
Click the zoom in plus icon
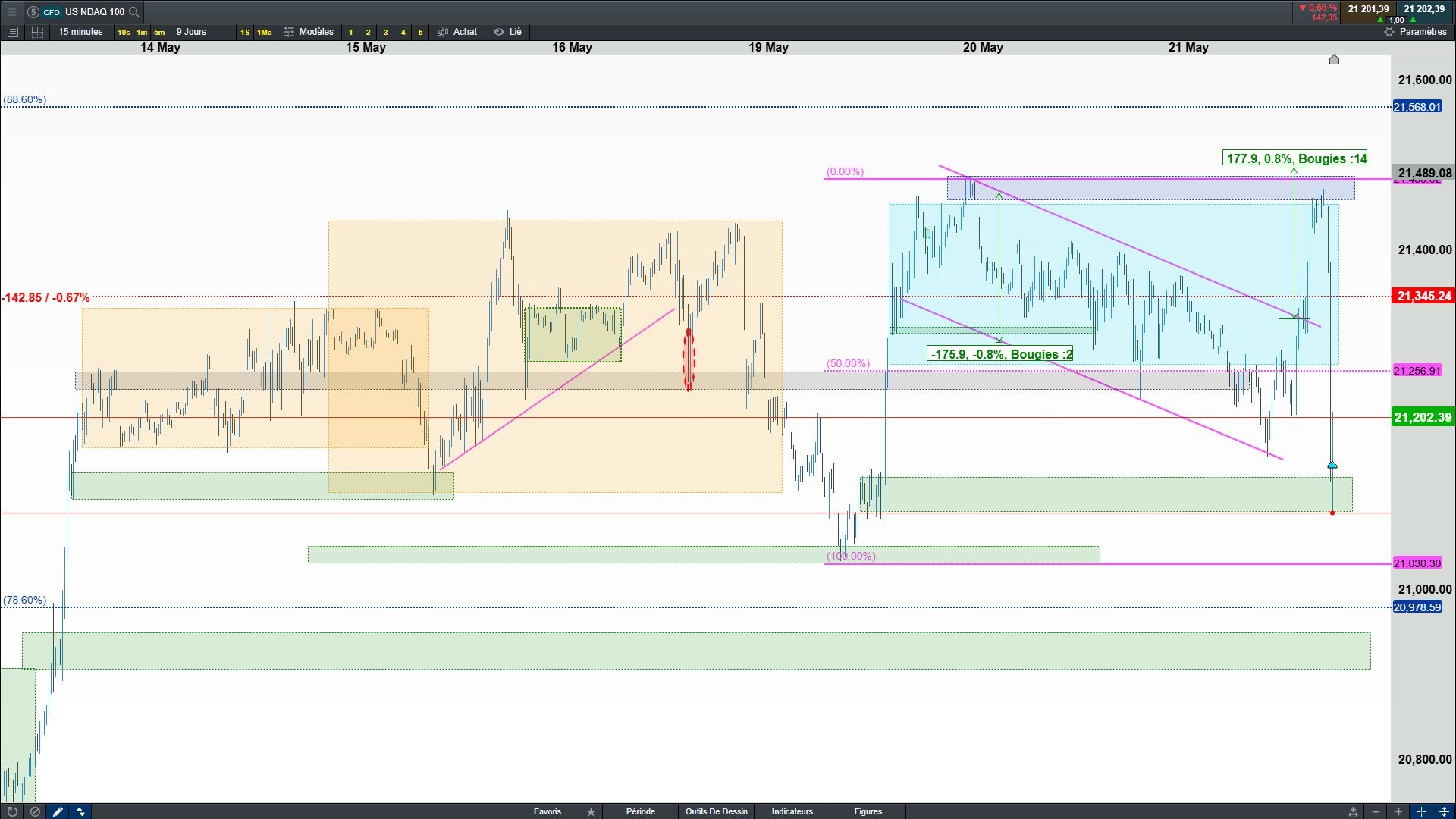(x=1398, y=811)
